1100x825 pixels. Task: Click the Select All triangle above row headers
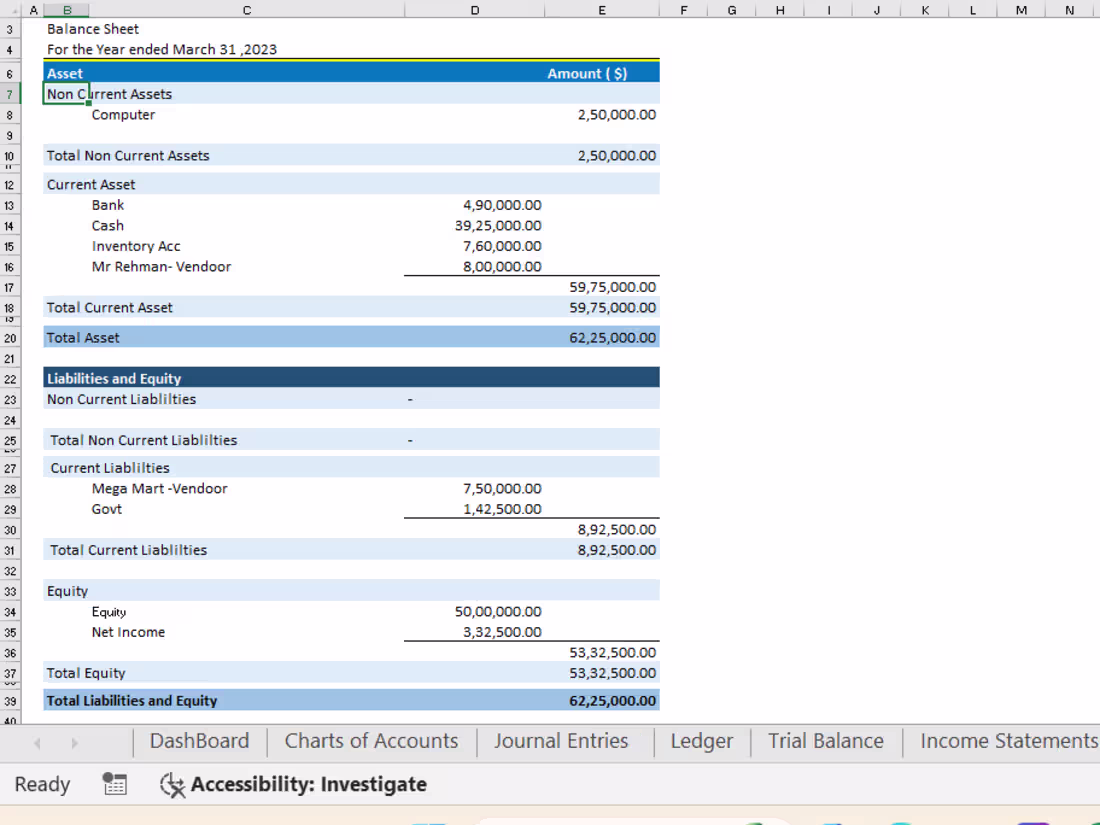(x=14, y=10)
